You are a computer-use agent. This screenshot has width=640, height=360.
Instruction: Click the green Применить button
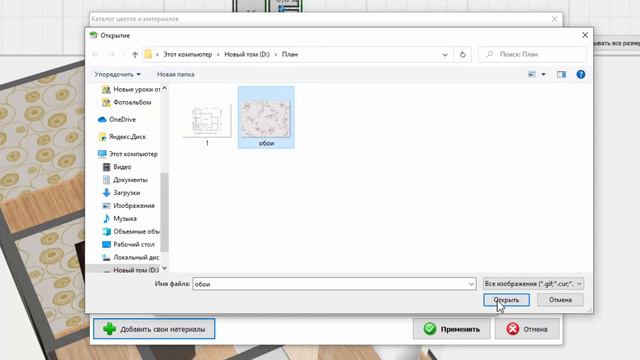(451, 329)
